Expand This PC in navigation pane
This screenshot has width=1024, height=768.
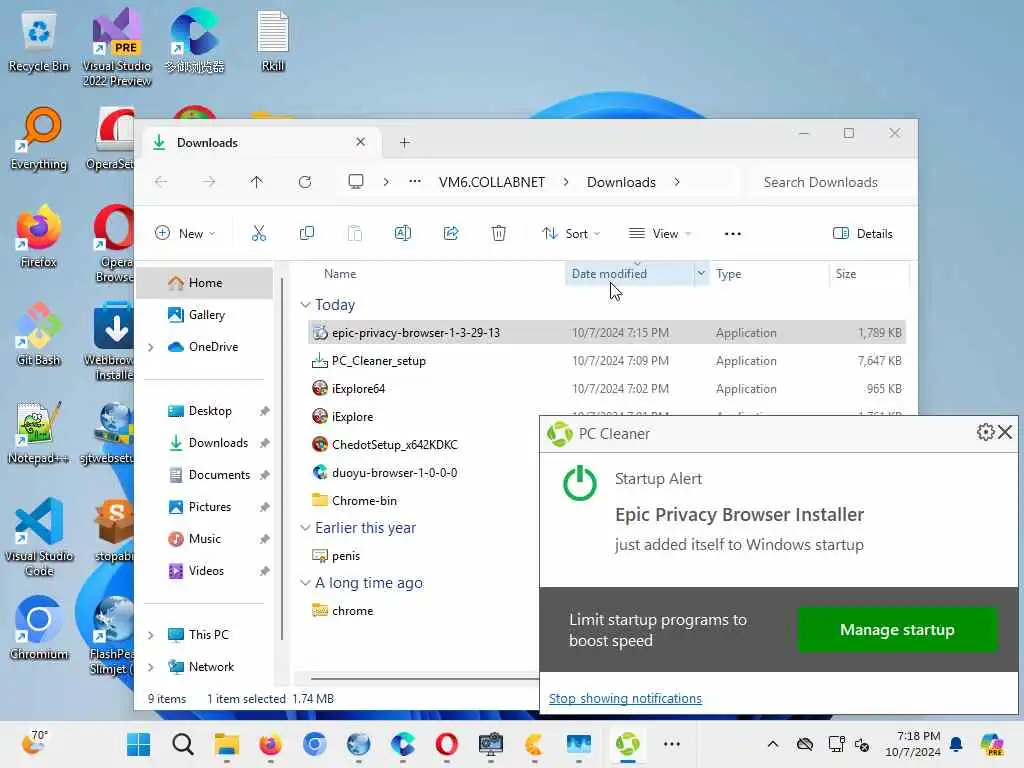click(151, 635)
